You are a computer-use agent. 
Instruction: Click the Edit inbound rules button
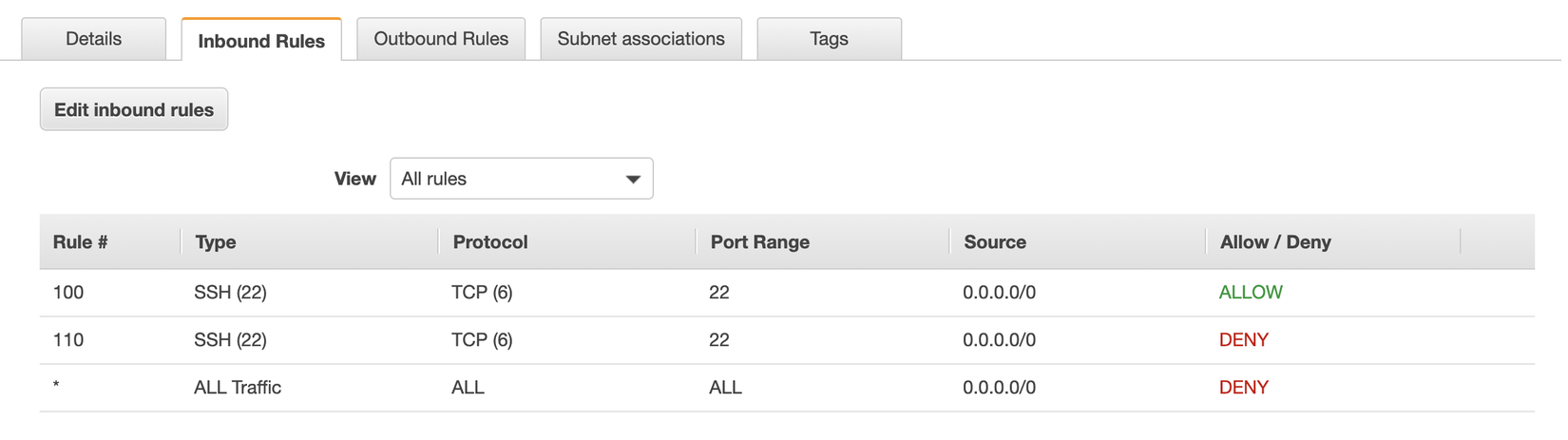[134, 109]
